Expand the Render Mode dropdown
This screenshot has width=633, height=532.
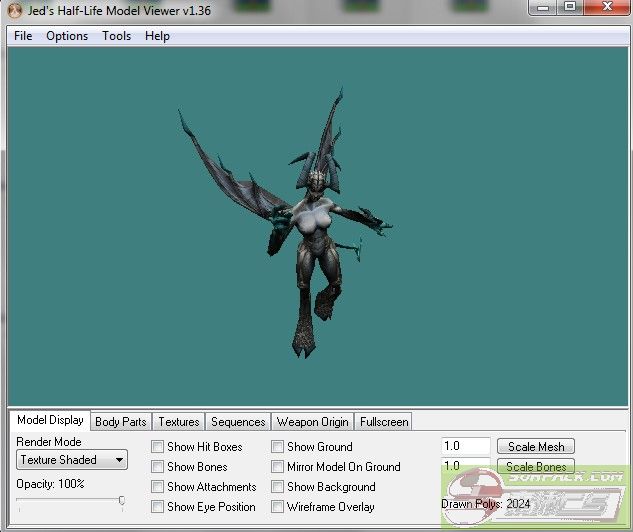click(72, 460)
